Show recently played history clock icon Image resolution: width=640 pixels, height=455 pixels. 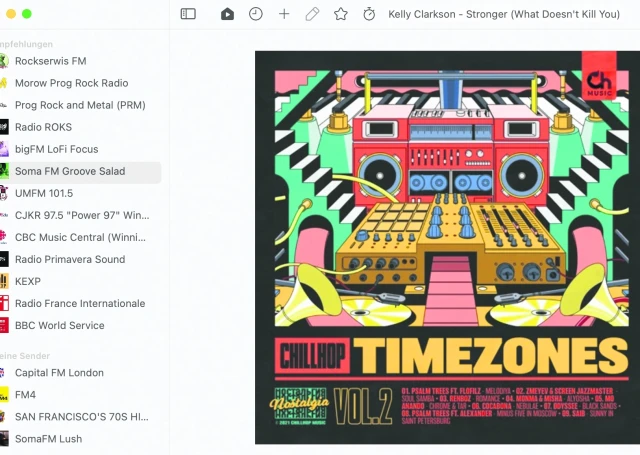point(256,14)
